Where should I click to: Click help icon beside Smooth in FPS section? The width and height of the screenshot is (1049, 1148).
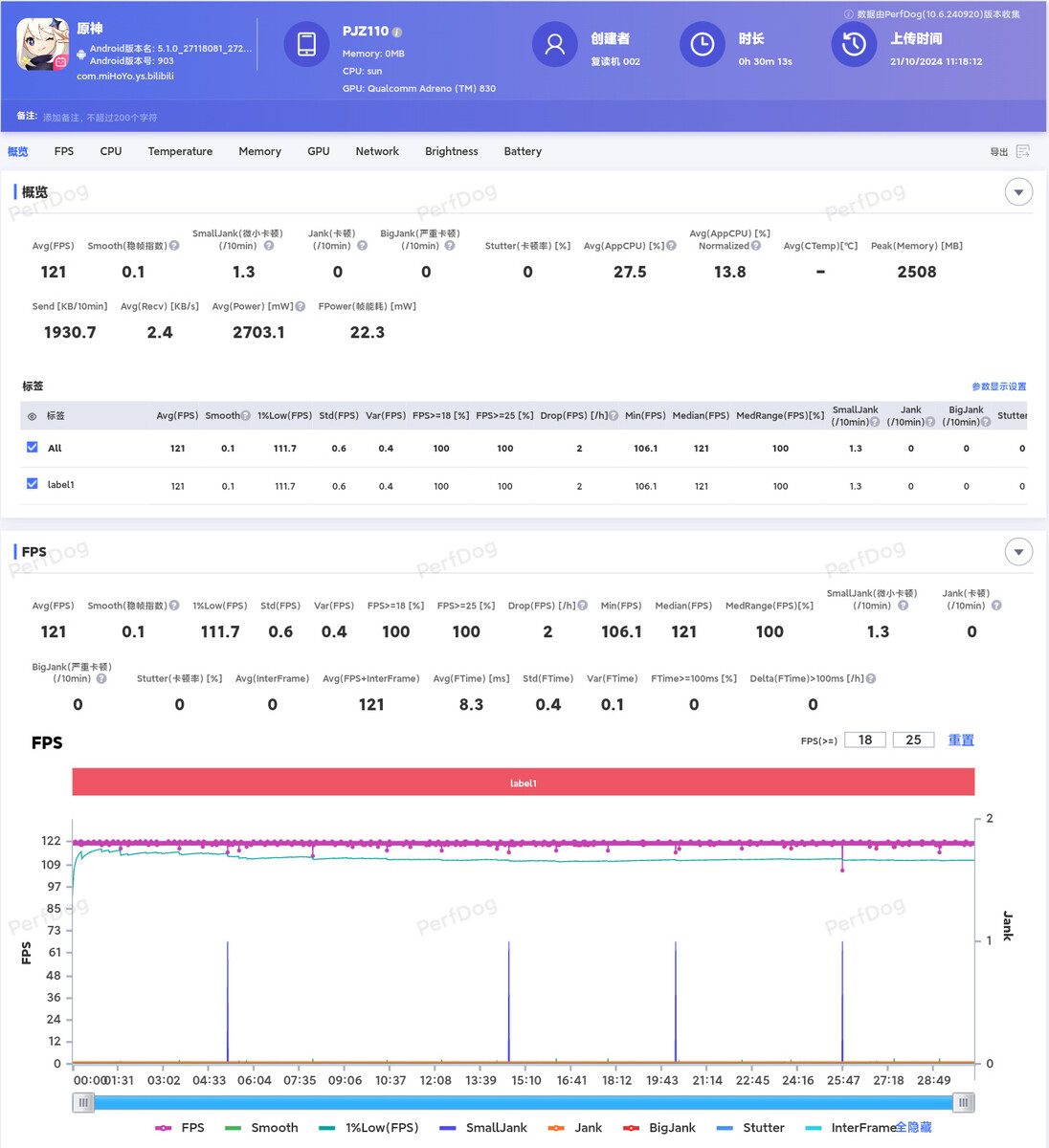(174, 606)
